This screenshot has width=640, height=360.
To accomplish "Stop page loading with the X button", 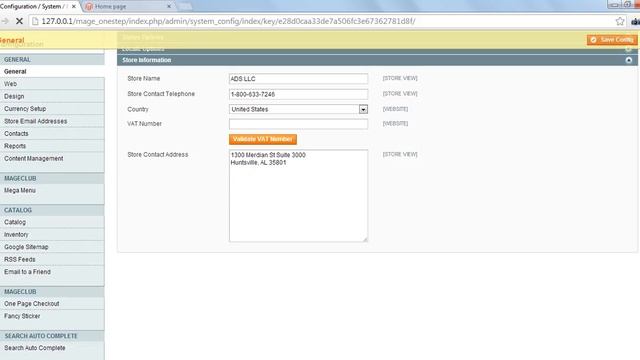I will click(19, 21).
